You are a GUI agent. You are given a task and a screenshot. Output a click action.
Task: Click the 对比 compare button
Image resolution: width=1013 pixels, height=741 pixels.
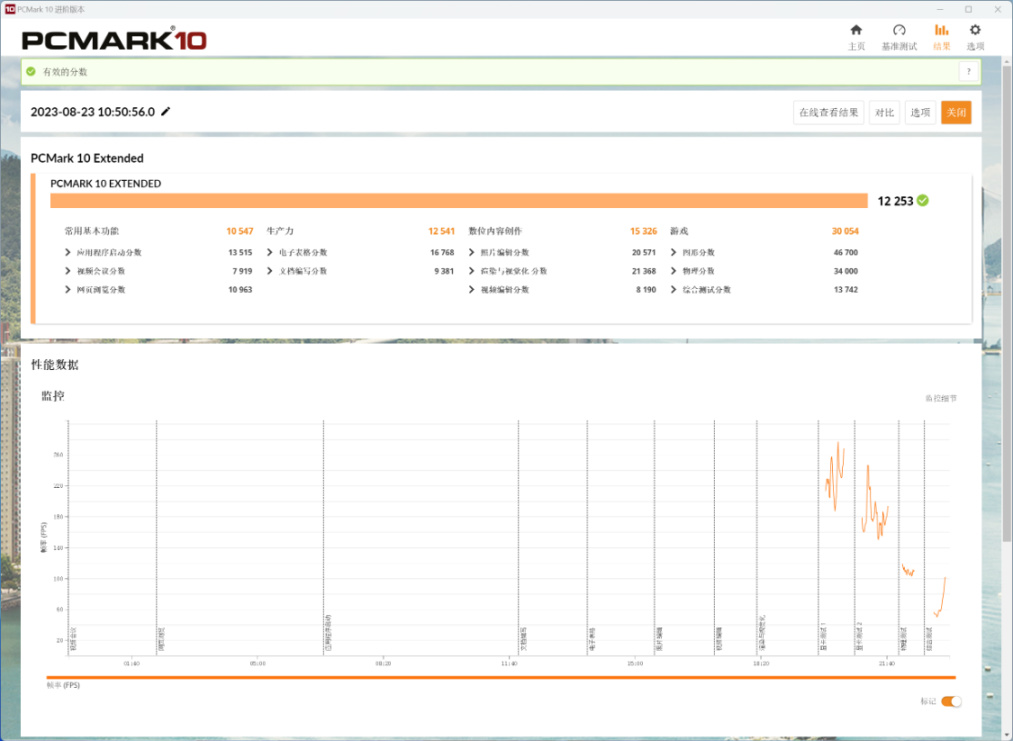tap(884, 112)
